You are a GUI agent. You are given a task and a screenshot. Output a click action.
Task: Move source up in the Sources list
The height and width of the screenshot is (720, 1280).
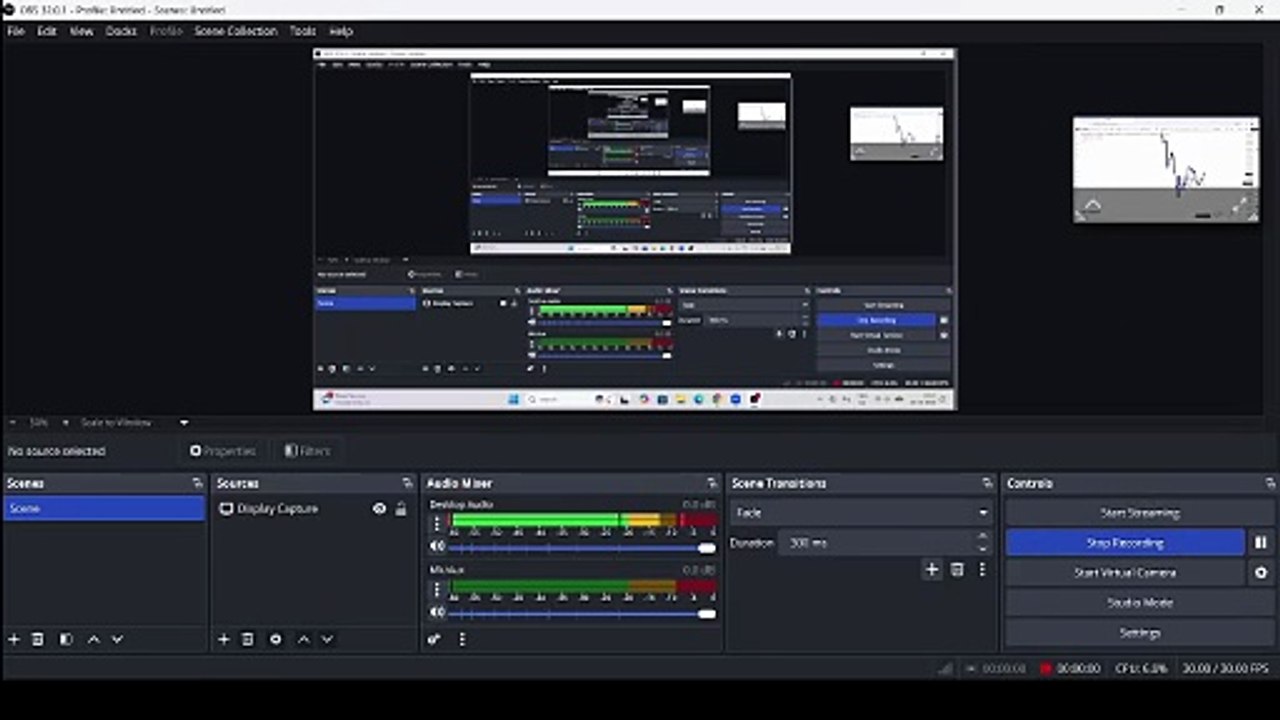304,639
